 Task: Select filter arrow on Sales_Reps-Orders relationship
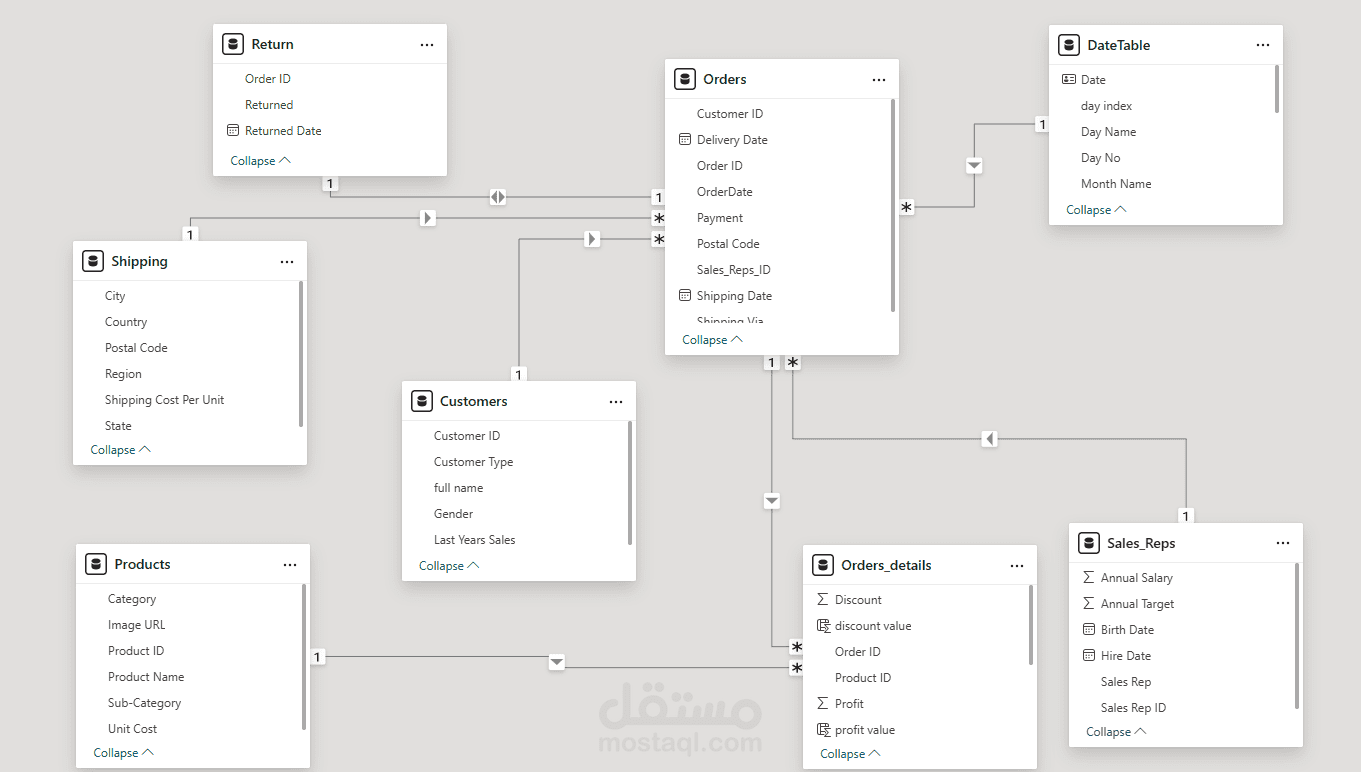(989, 438)
